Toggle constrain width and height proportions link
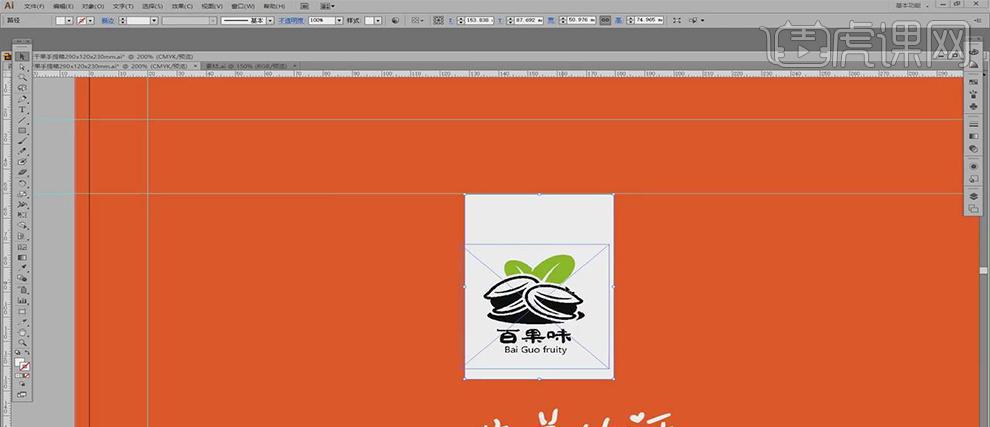The image size is (990, 427). (605, 20)
